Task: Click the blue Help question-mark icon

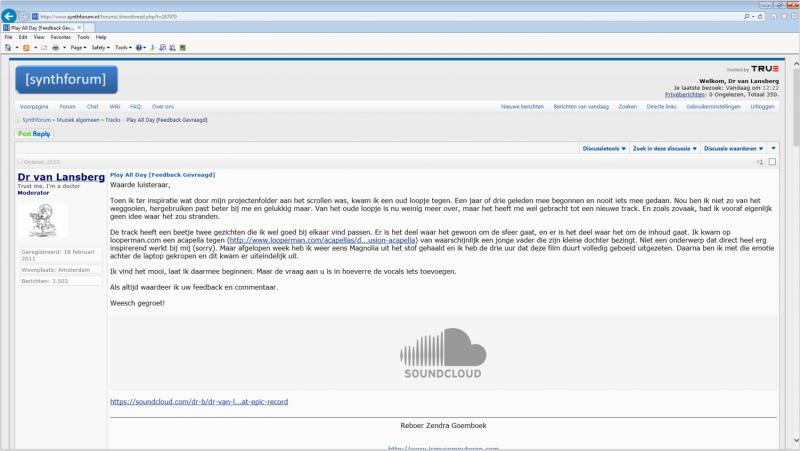Action: coord(139,47)
